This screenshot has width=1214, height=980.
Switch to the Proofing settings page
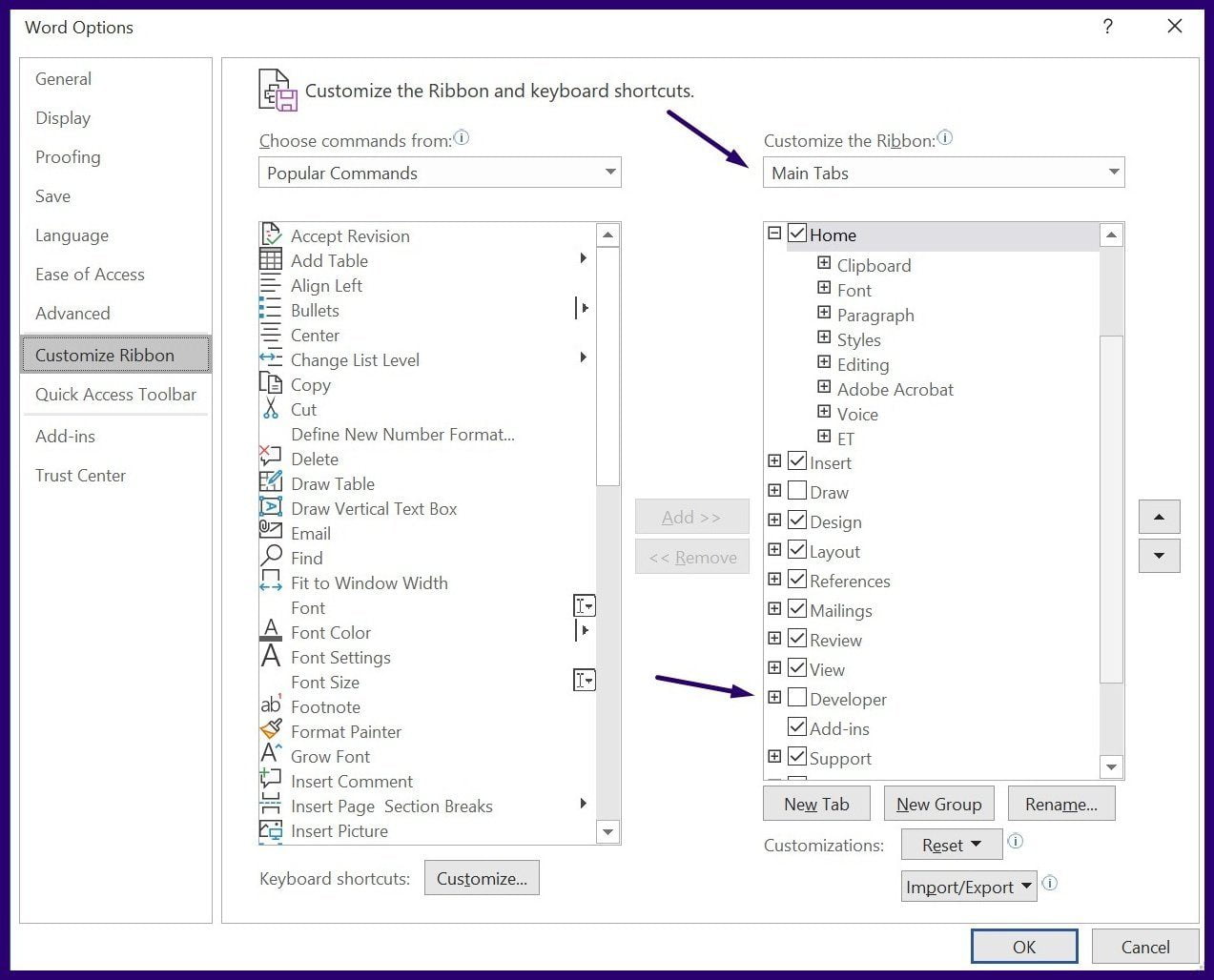click(x=68, y=157)
